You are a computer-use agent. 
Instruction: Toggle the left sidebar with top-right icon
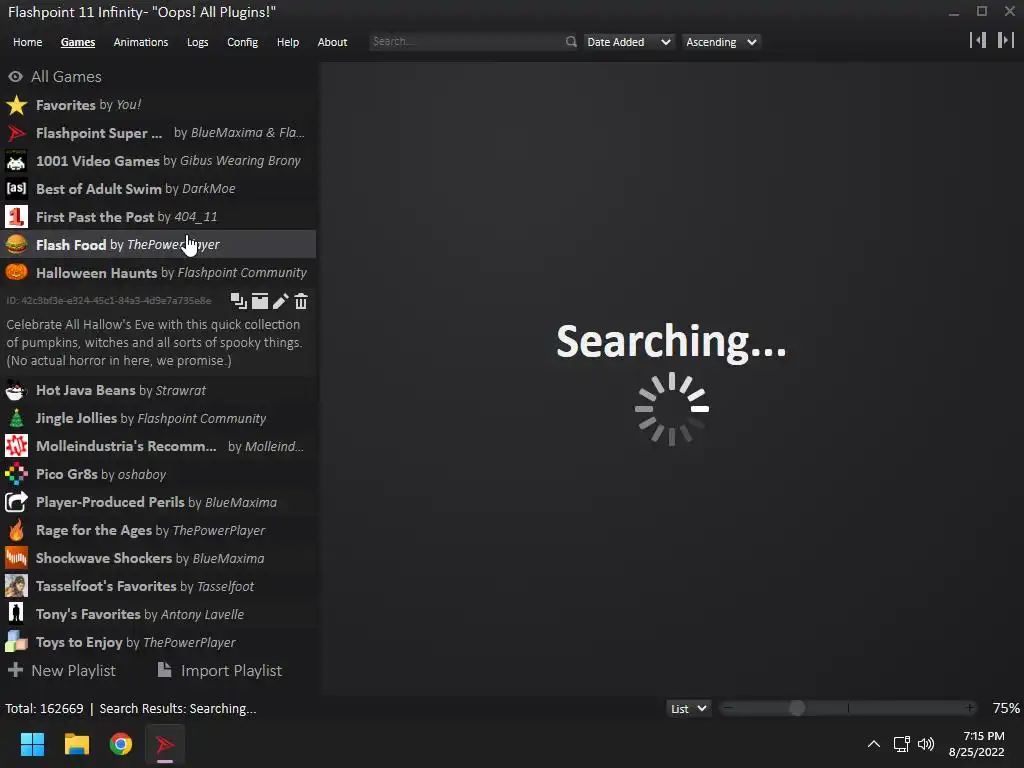(x=978, y=40)
